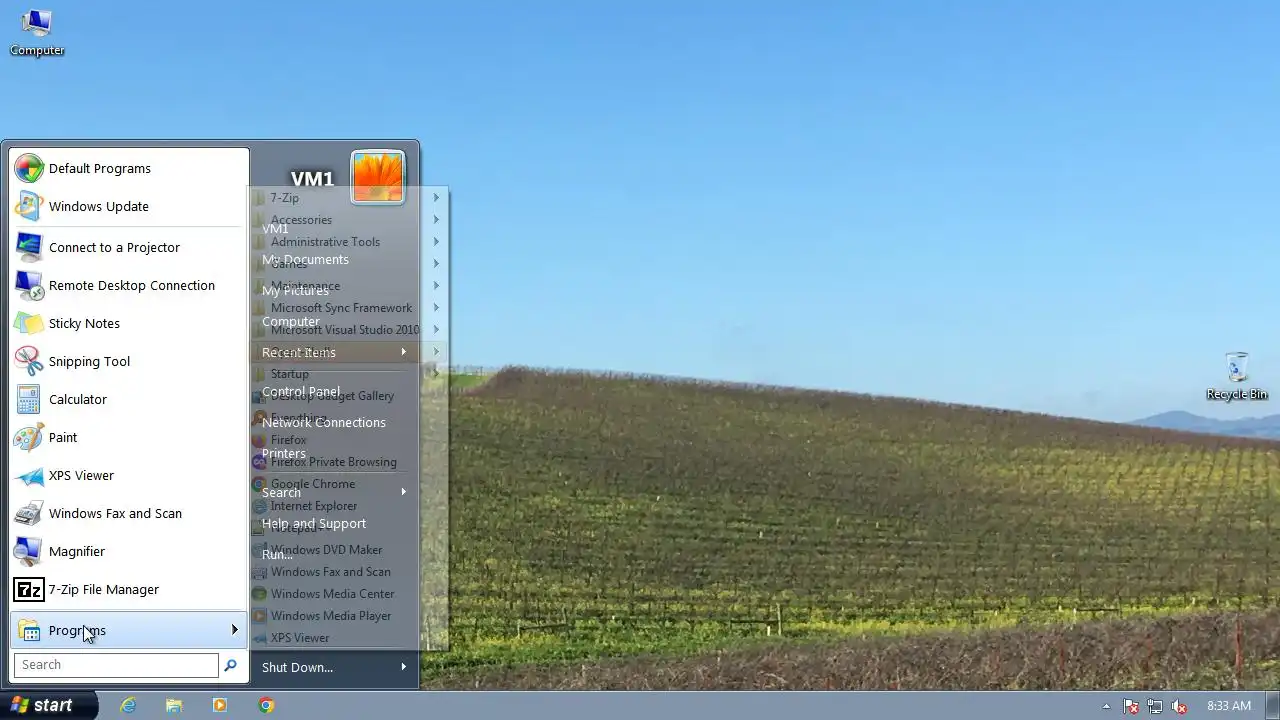Launch Windows Media Player from taskbar

click(220, 705)
